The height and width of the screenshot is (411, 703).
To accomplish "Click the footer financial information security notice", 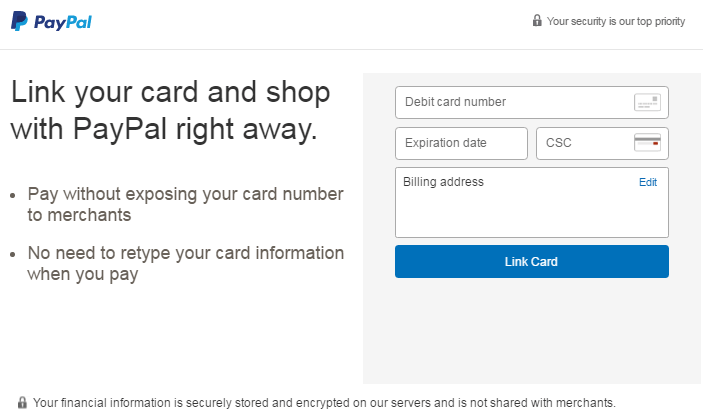I will point(324,402).
